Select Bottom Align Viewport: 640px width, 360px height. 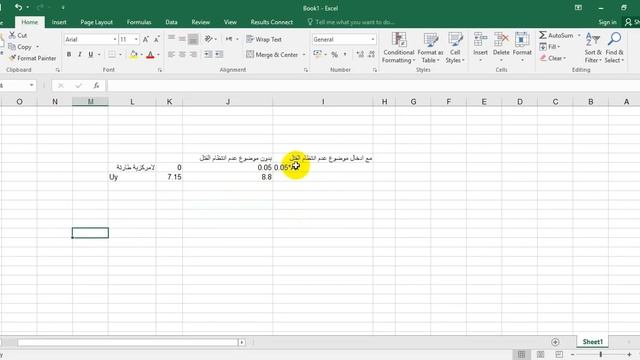(x=193, y=39)
